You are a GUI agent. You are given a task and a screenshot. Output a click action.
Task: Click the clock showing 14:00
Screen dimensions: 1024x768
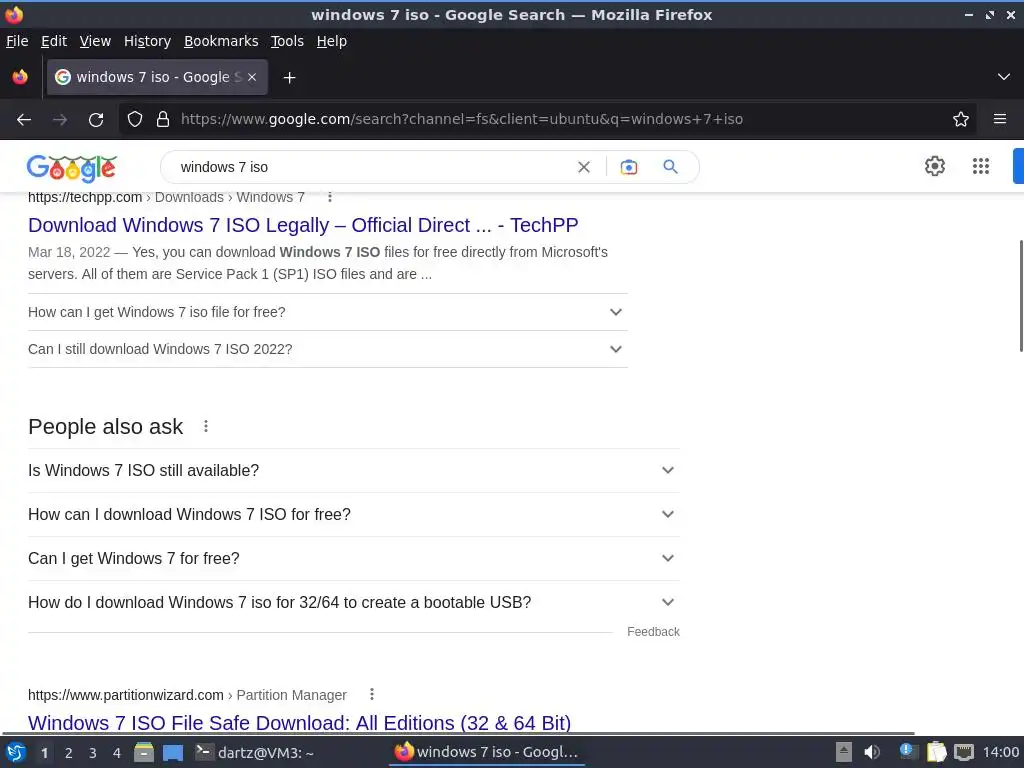click(1000, 752)
